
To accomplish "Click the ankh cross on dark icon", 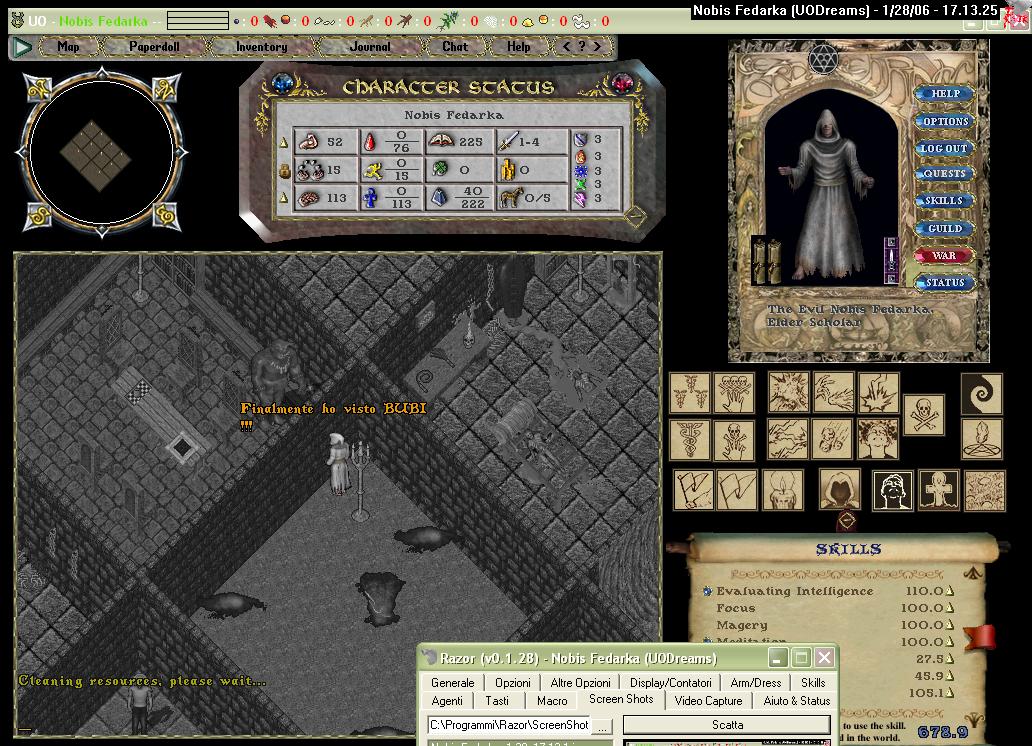I will tap(939, 491).
